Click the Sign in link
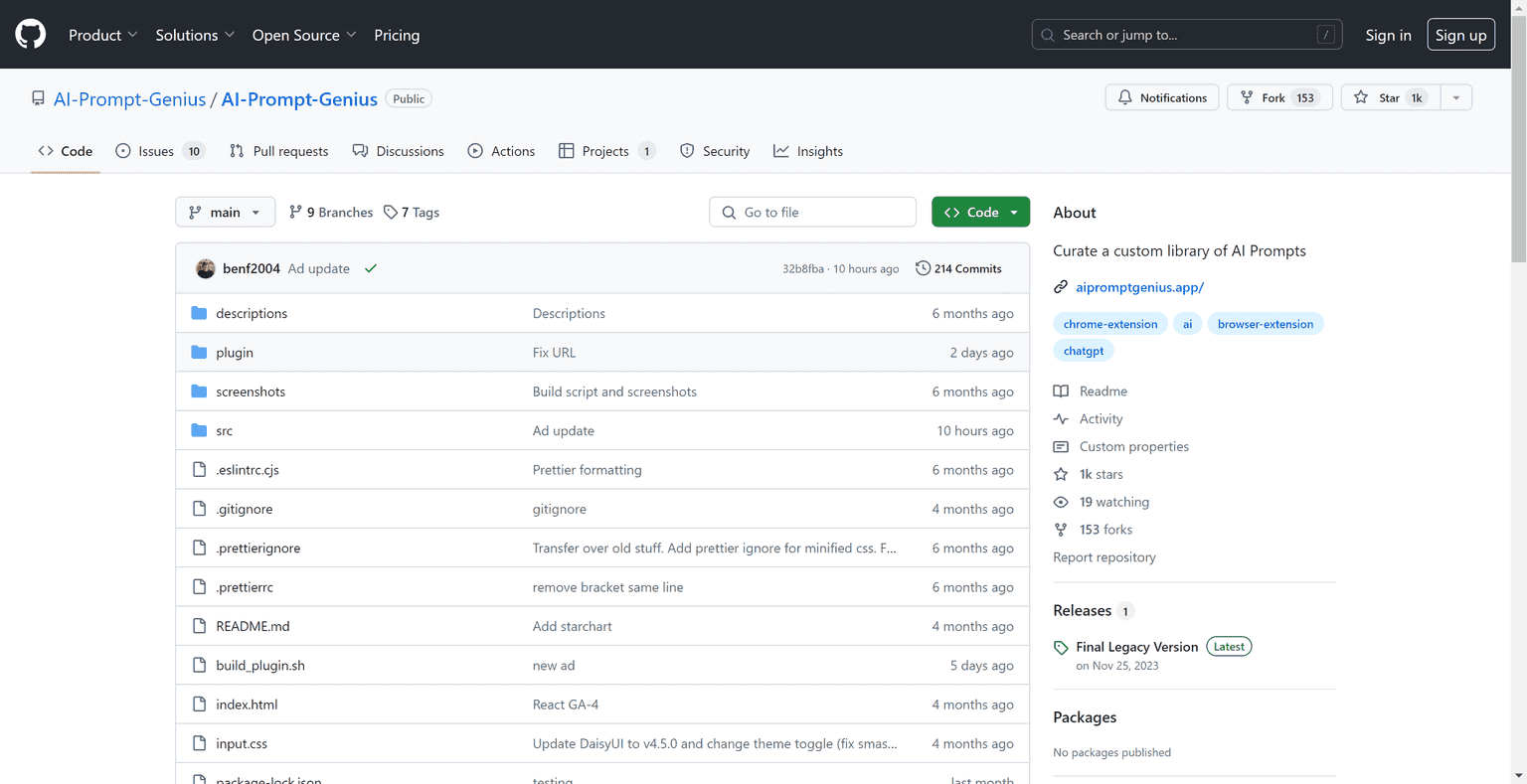The image size is (1527, 784). [1388, 35]
